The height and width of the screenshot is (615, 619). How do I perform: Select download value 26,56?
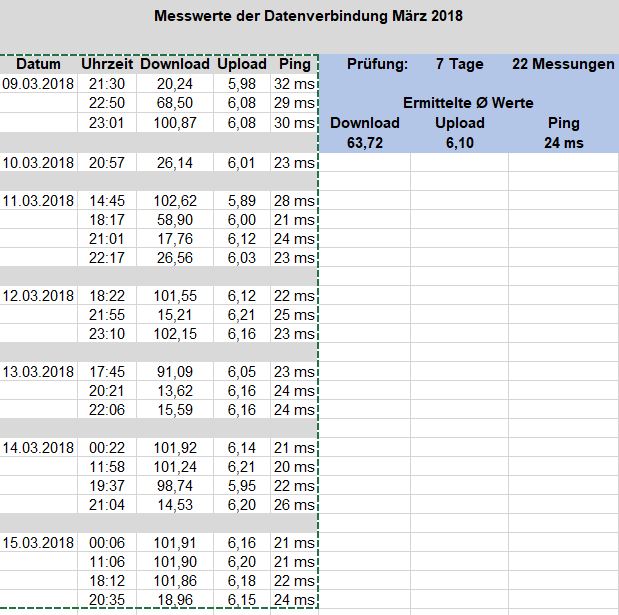175,258
